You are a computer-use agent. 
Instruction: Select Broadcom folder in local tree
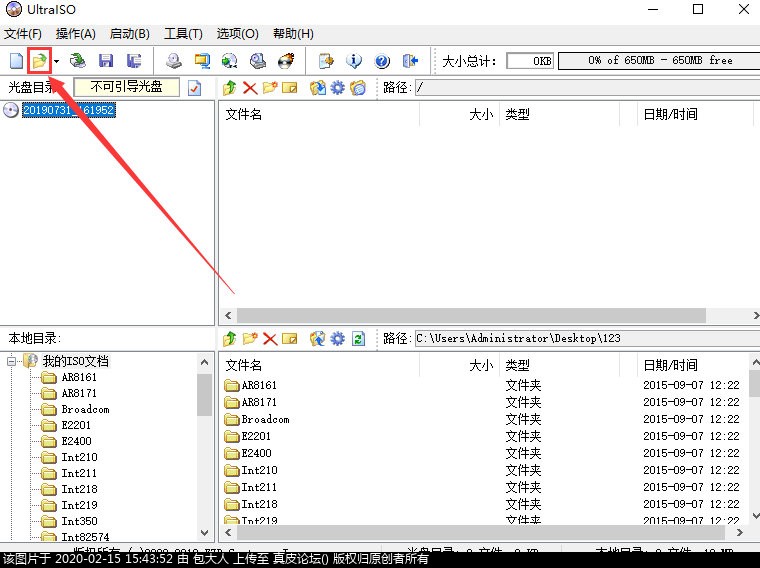click(x=85, y=409)
